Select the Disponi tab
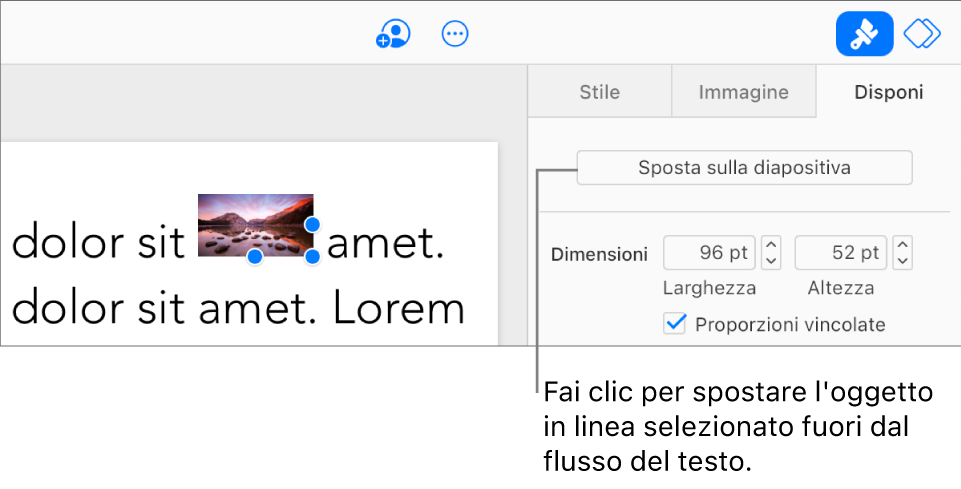 888,93
